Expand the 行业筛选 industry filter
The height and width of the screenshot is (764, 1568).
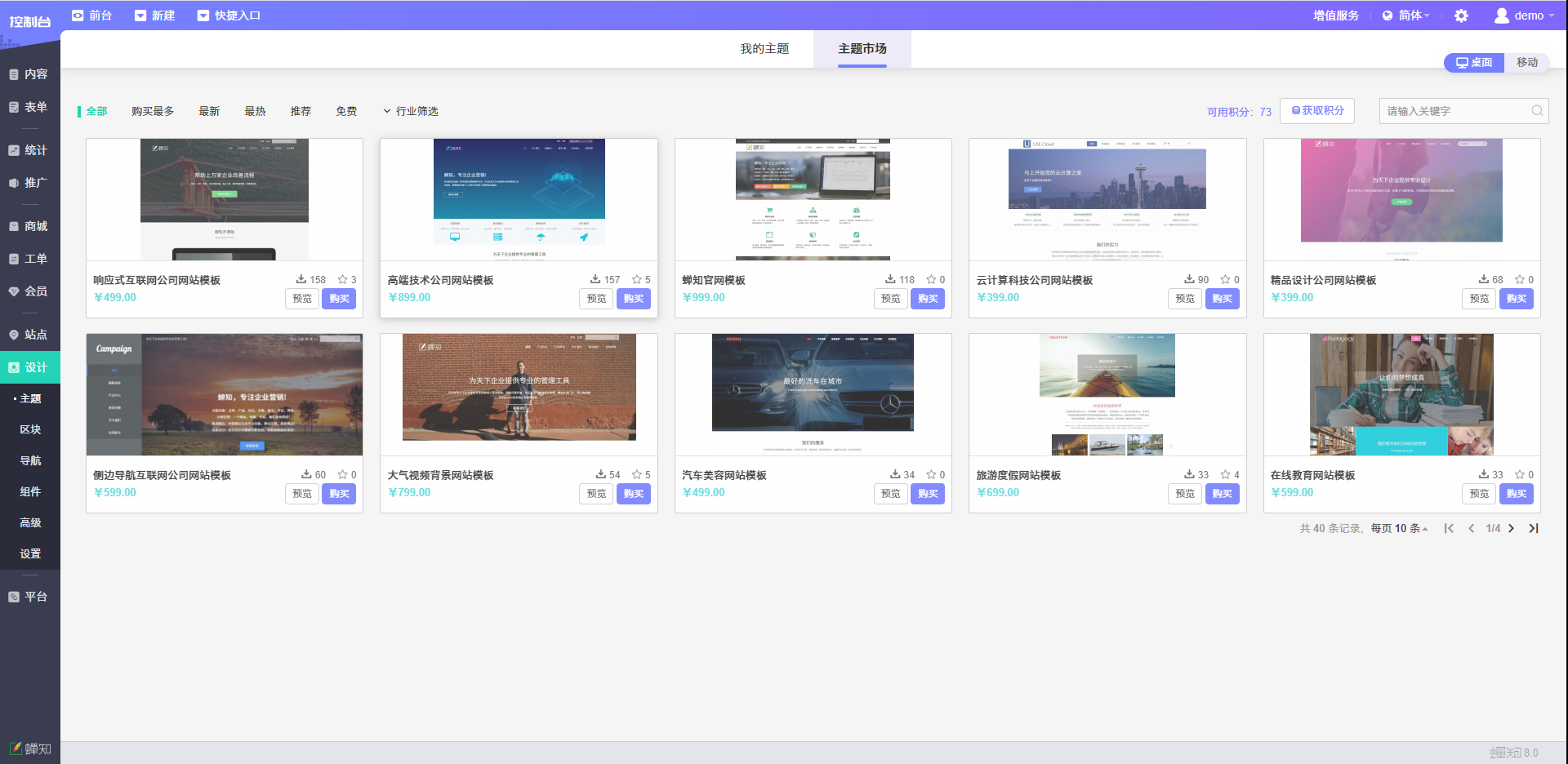(411, 111)
